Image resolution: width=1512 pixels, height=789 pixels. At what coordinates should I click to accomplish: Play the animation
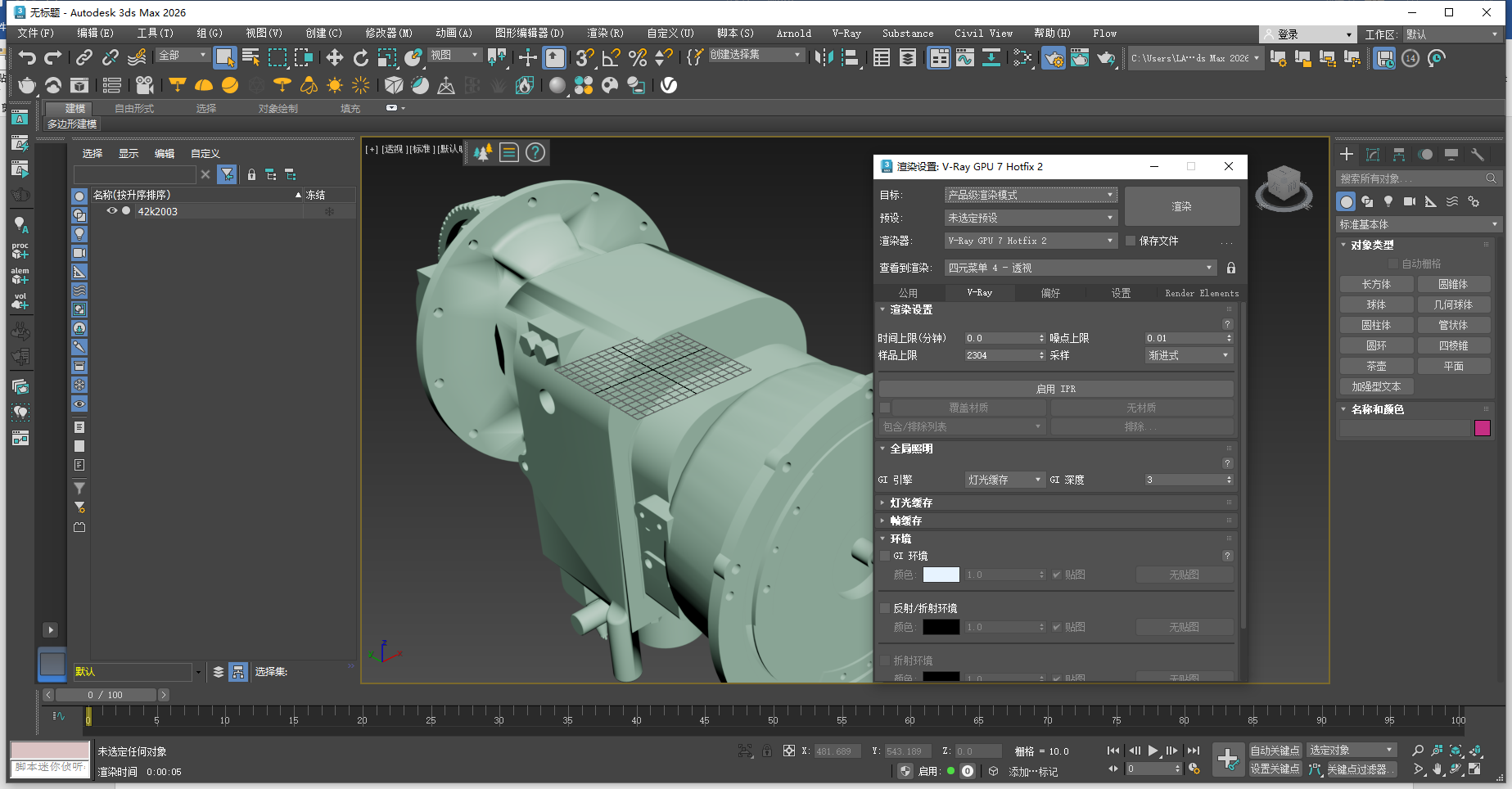click(x=1153, y=751)
